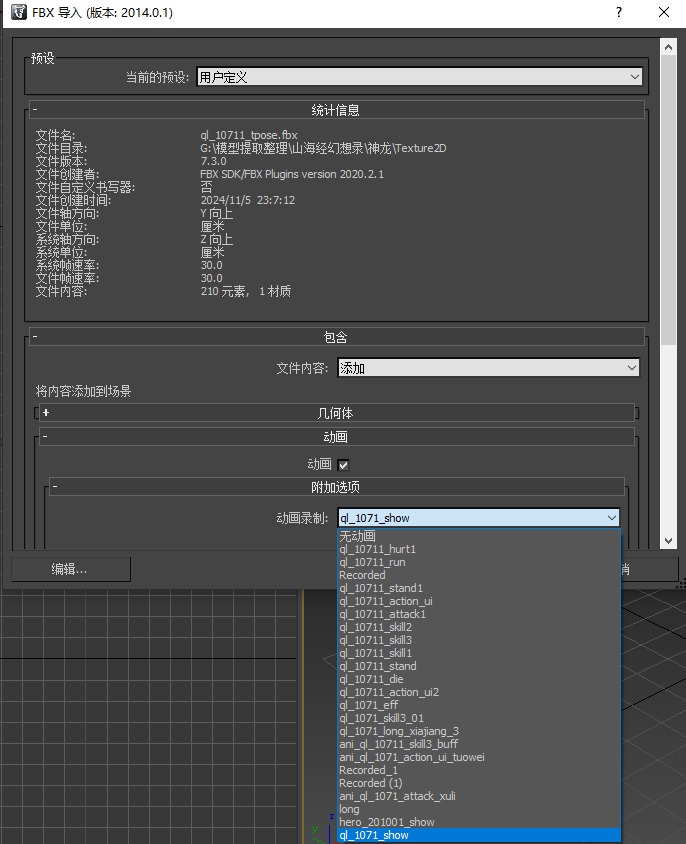Click scrollbar down arrow in dialog
This screenshot has height=844, width=686.
pos(668,541)
